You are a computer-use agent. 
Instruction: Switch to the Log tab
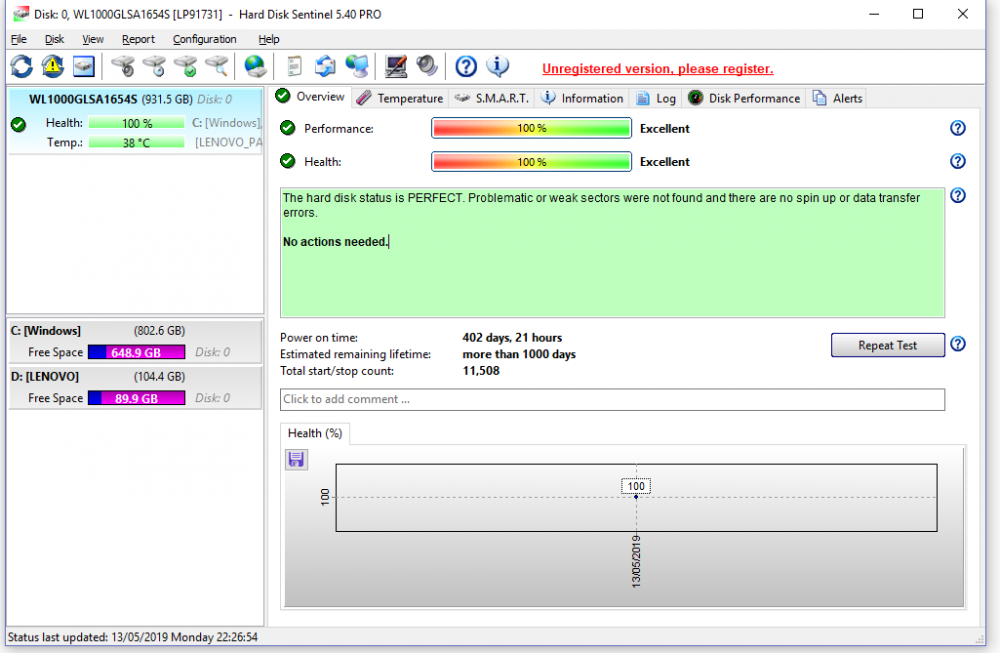tap(656, 98)
